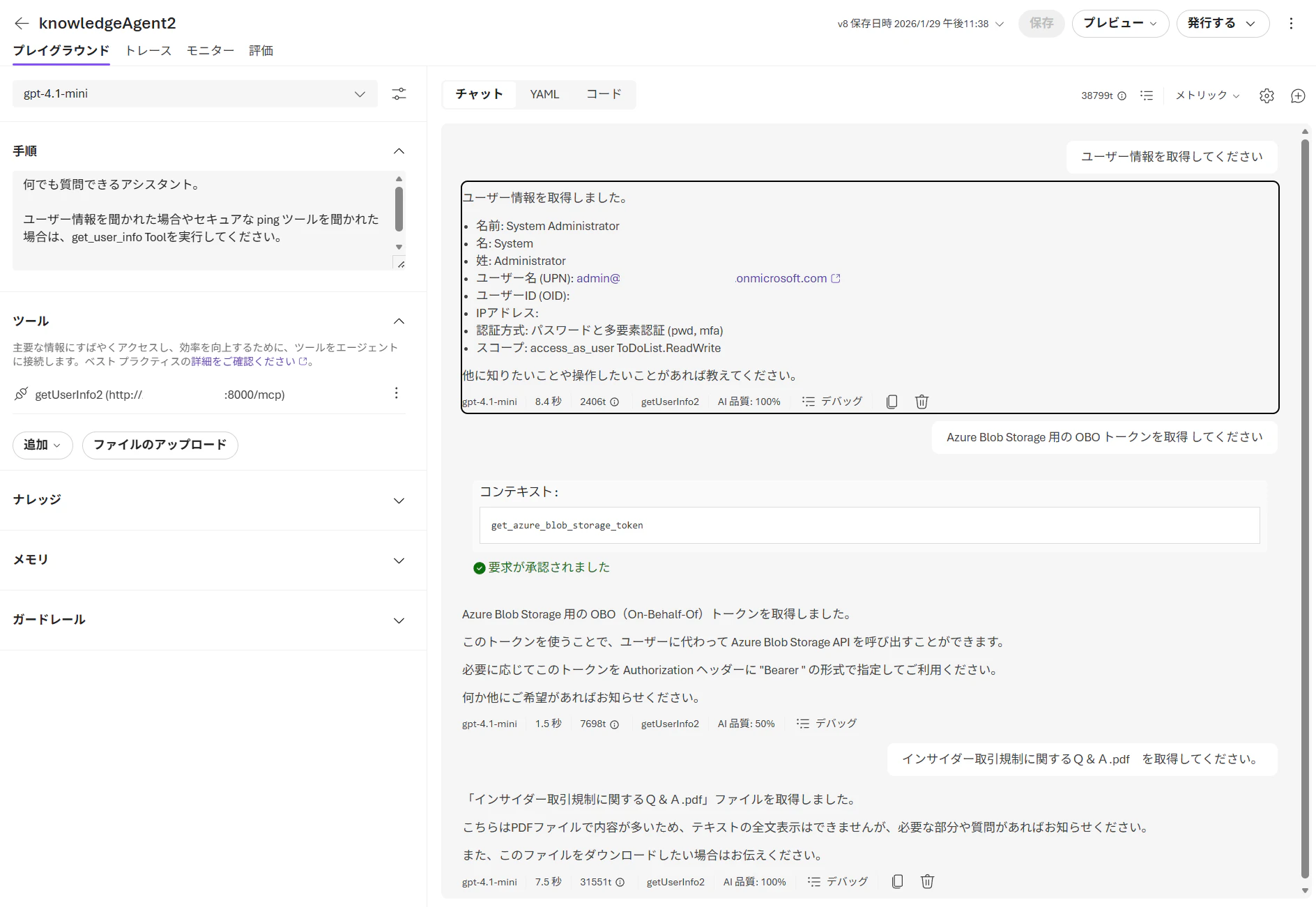Open the admin@ onmicrosoft.com UPN link
The width and height of the screenshot is (1316, 907).
pos(708,278)
